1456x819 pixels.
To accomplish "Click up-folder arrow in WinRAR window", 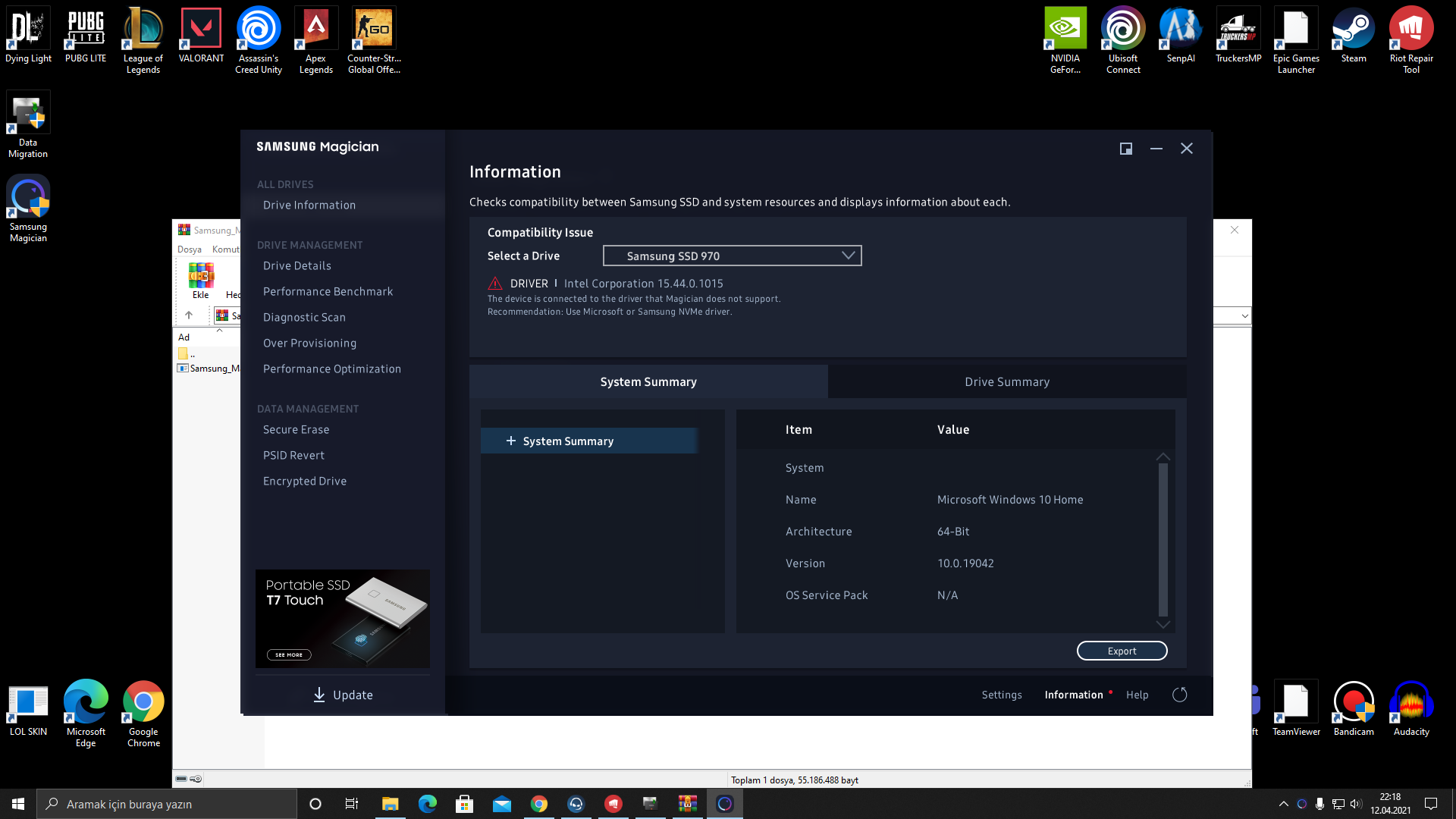I will [189, 315].
